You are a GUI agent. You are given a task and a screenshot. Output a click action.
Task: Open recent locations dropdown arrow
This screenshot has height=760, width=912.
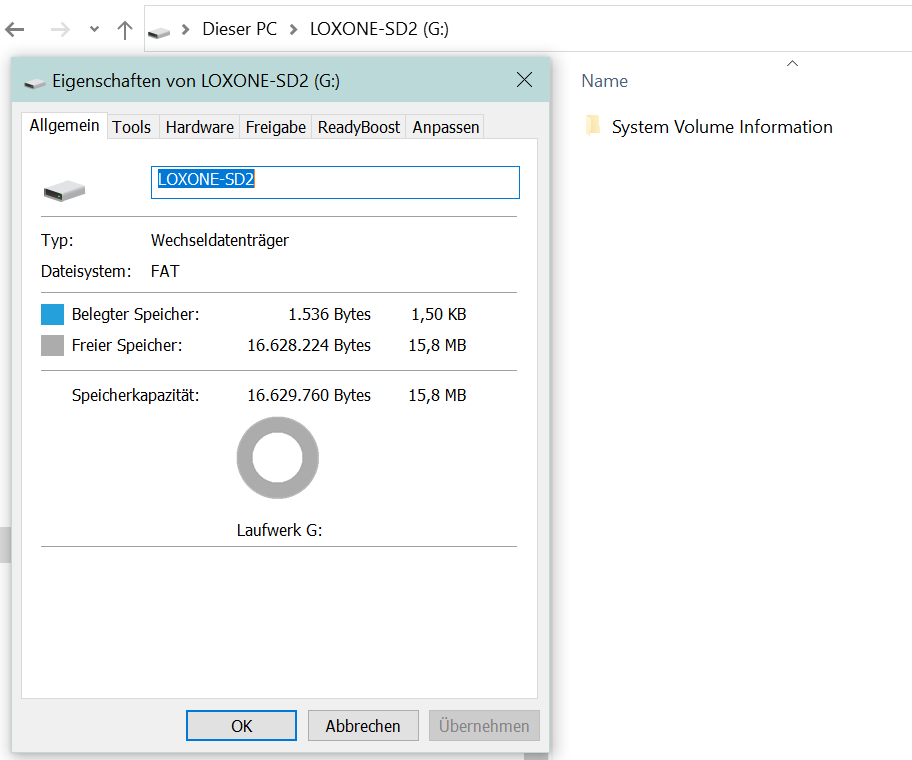point(94,29)
